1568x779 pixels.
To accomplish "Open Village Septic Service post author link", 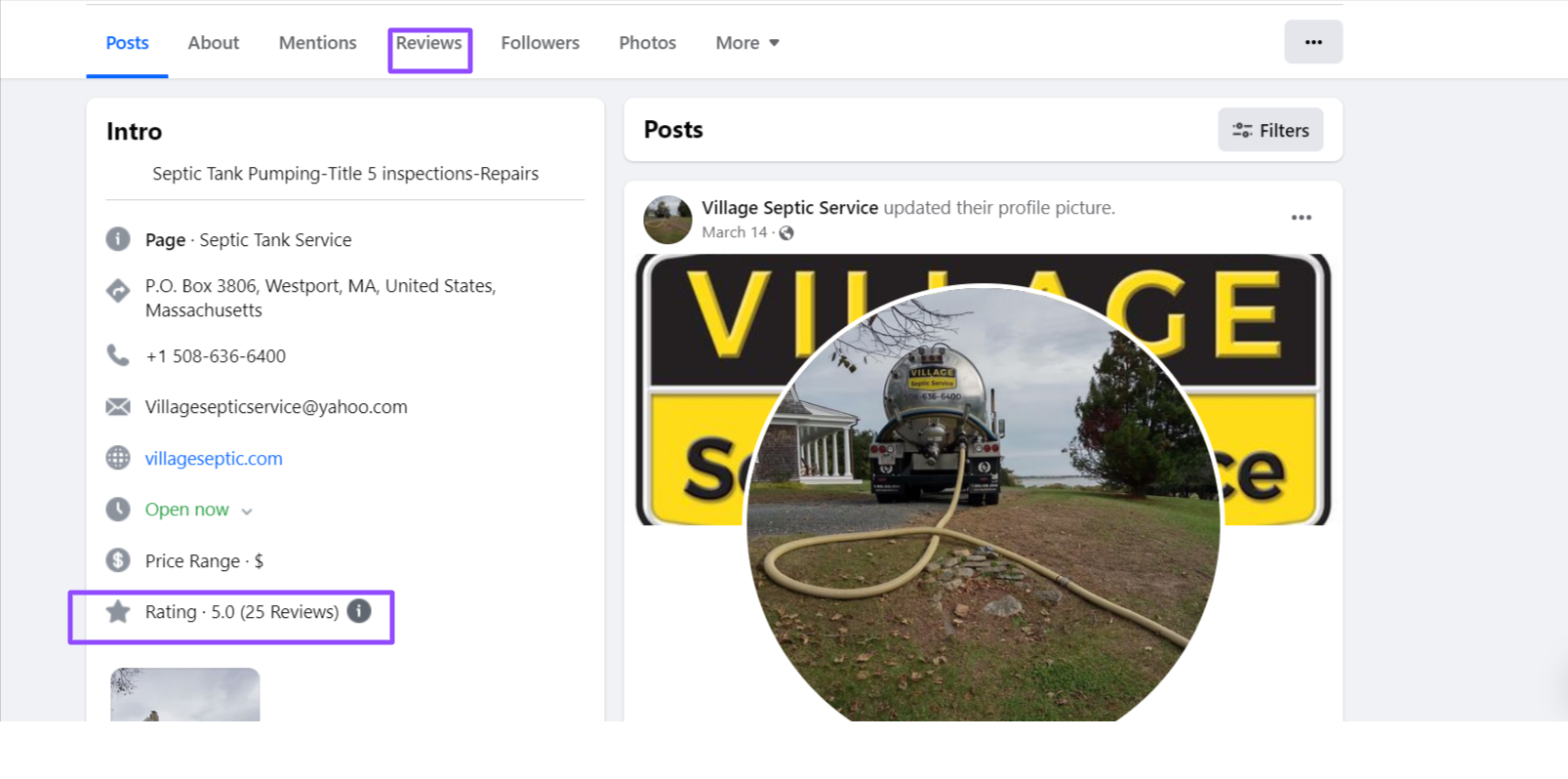I will coord(789,208).
